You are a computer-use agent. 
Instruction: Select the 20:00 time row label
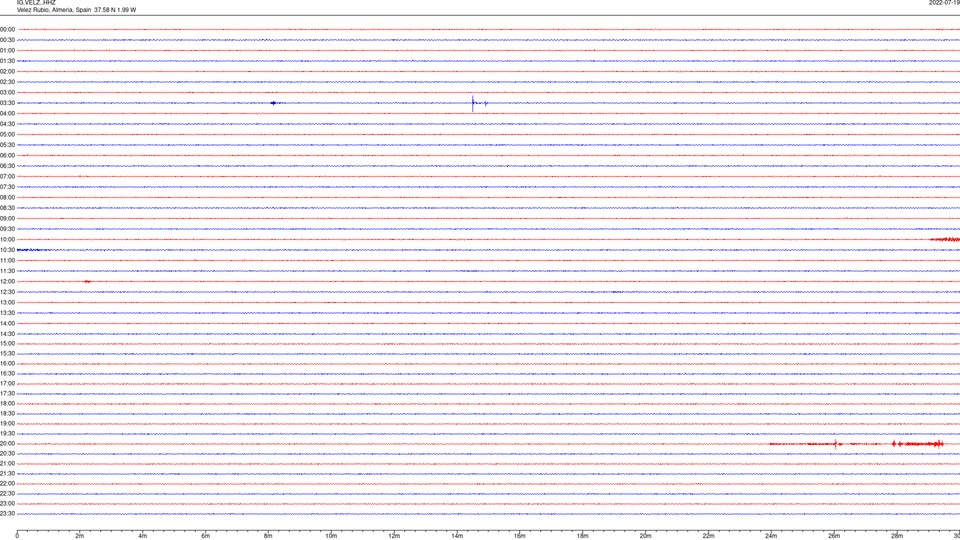pyautogui.click(x=7, y=443)
